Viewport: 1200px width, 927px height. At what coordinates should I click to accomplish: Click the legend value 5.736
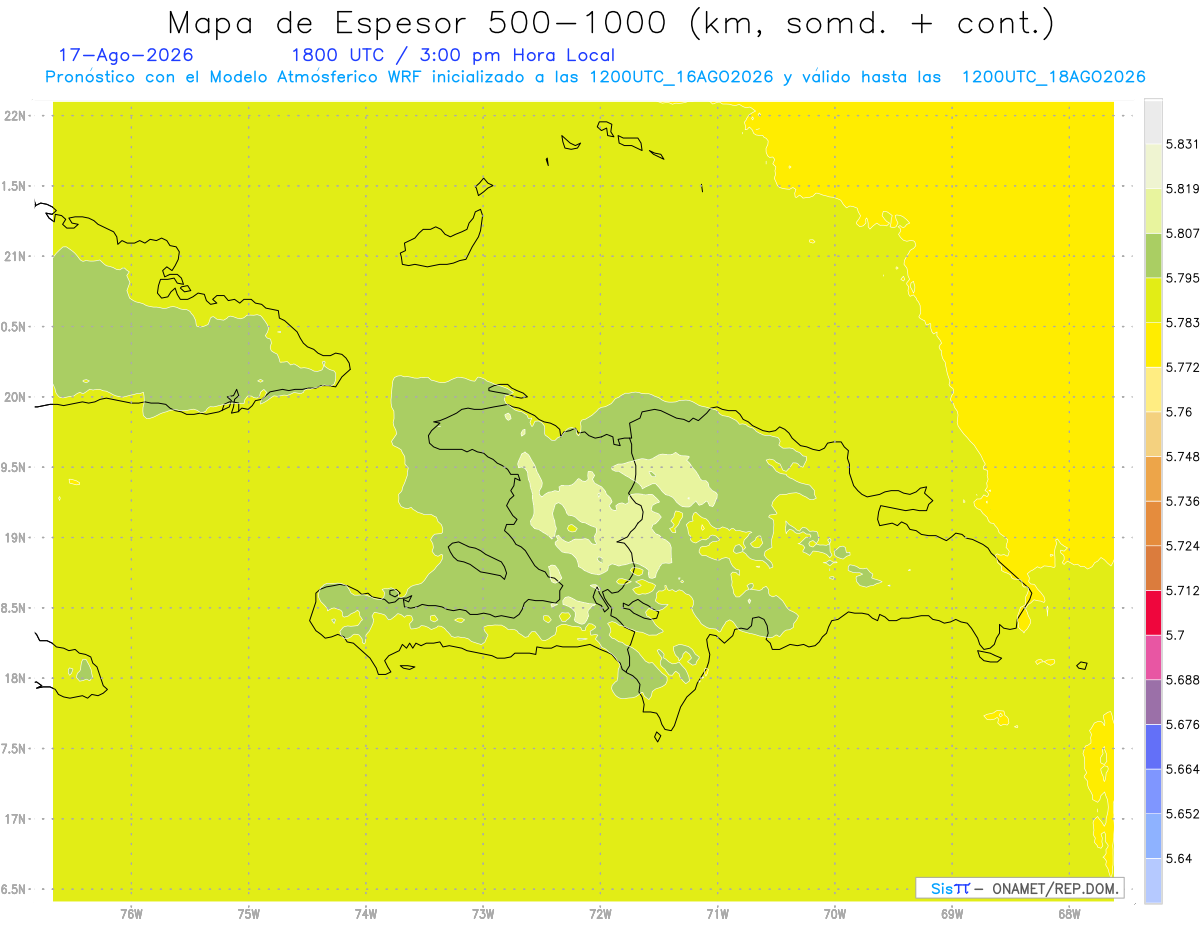[1182, 501]
